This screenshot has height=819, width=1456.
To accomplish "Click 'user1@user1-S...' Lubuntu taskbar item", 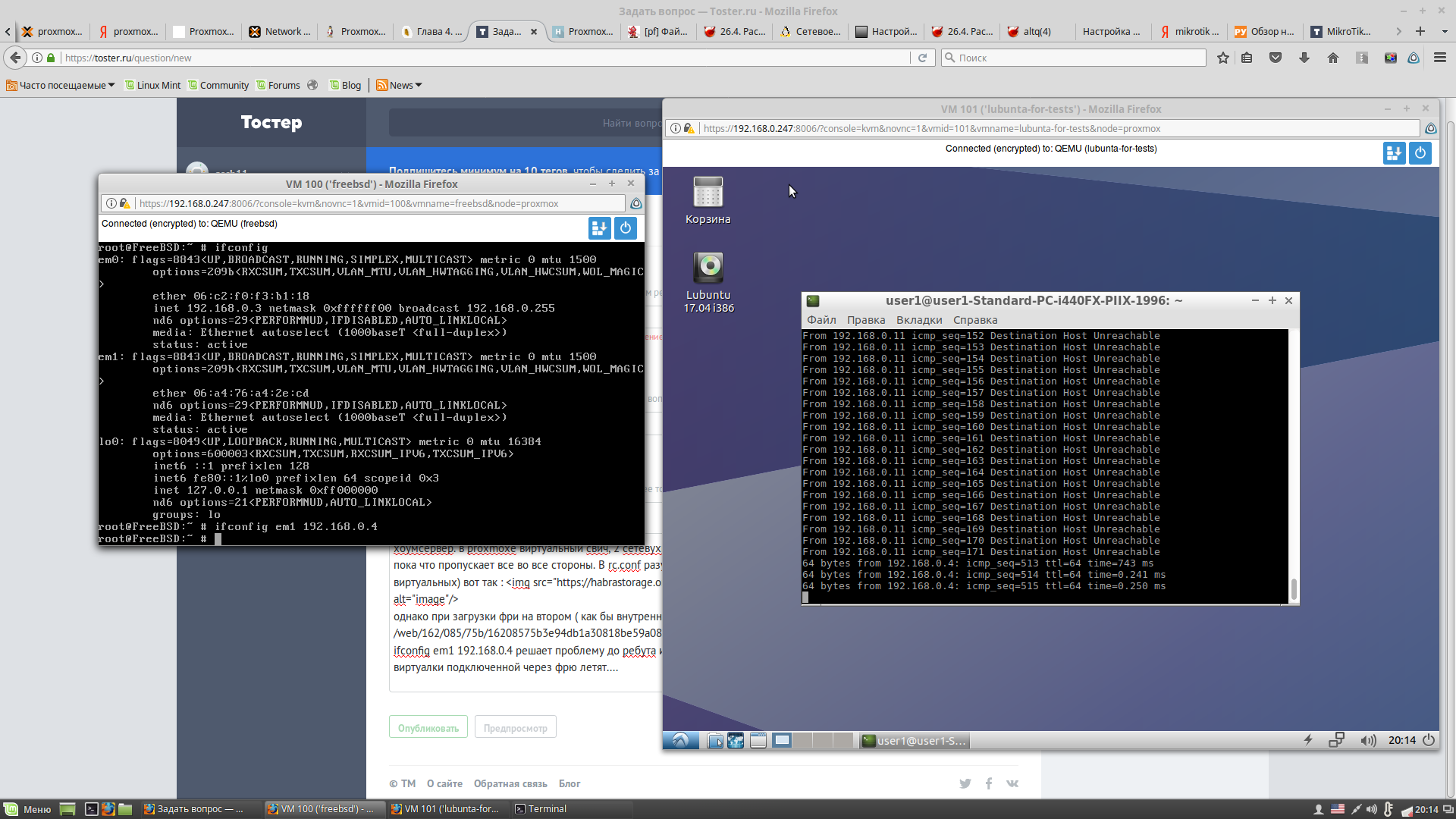I will pyautogui.click(x=915, y=740).
